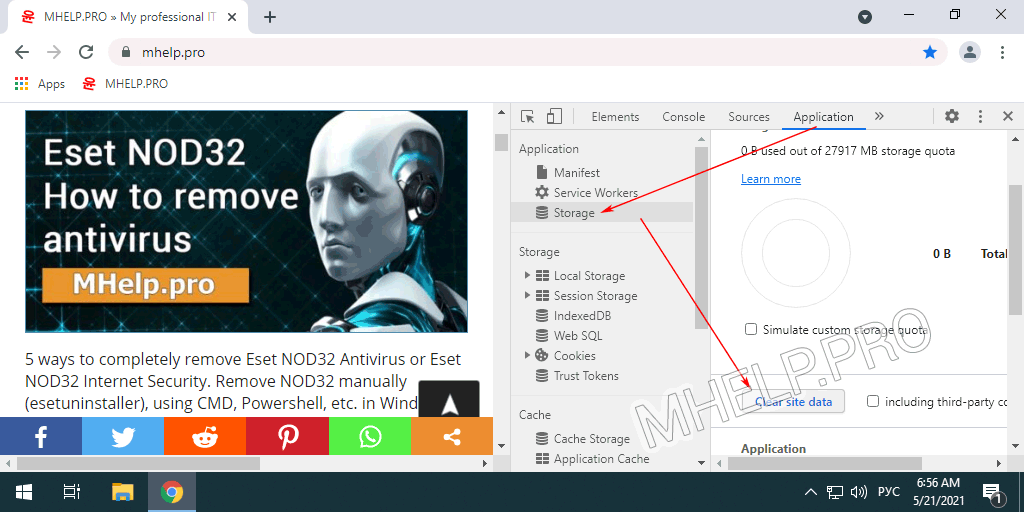Open File Explorer from taskbar
Viewport: 1024px width, 512px height.
(x=123, y=492)
